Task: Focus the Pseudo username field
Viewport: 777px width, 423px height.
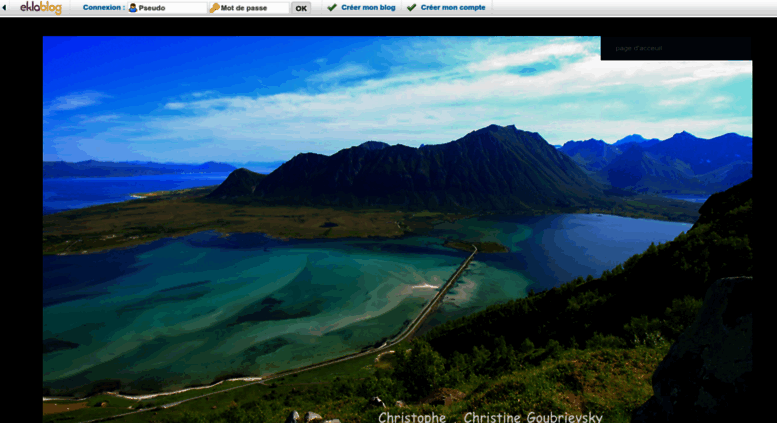Action: [167, 8]
